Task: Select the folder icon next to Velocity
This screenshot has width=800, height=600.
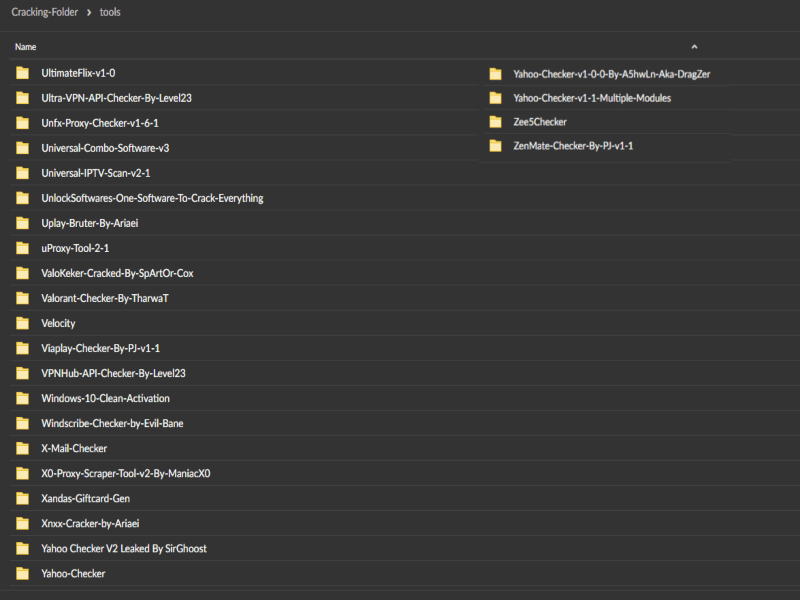Action: 22,323
